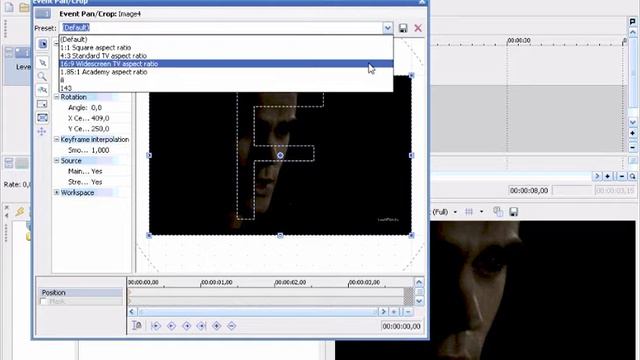Save the current Pan/Crop preset
Image resolution: width=640 pixels, height=360 pixels.
[x=403, y=28]
